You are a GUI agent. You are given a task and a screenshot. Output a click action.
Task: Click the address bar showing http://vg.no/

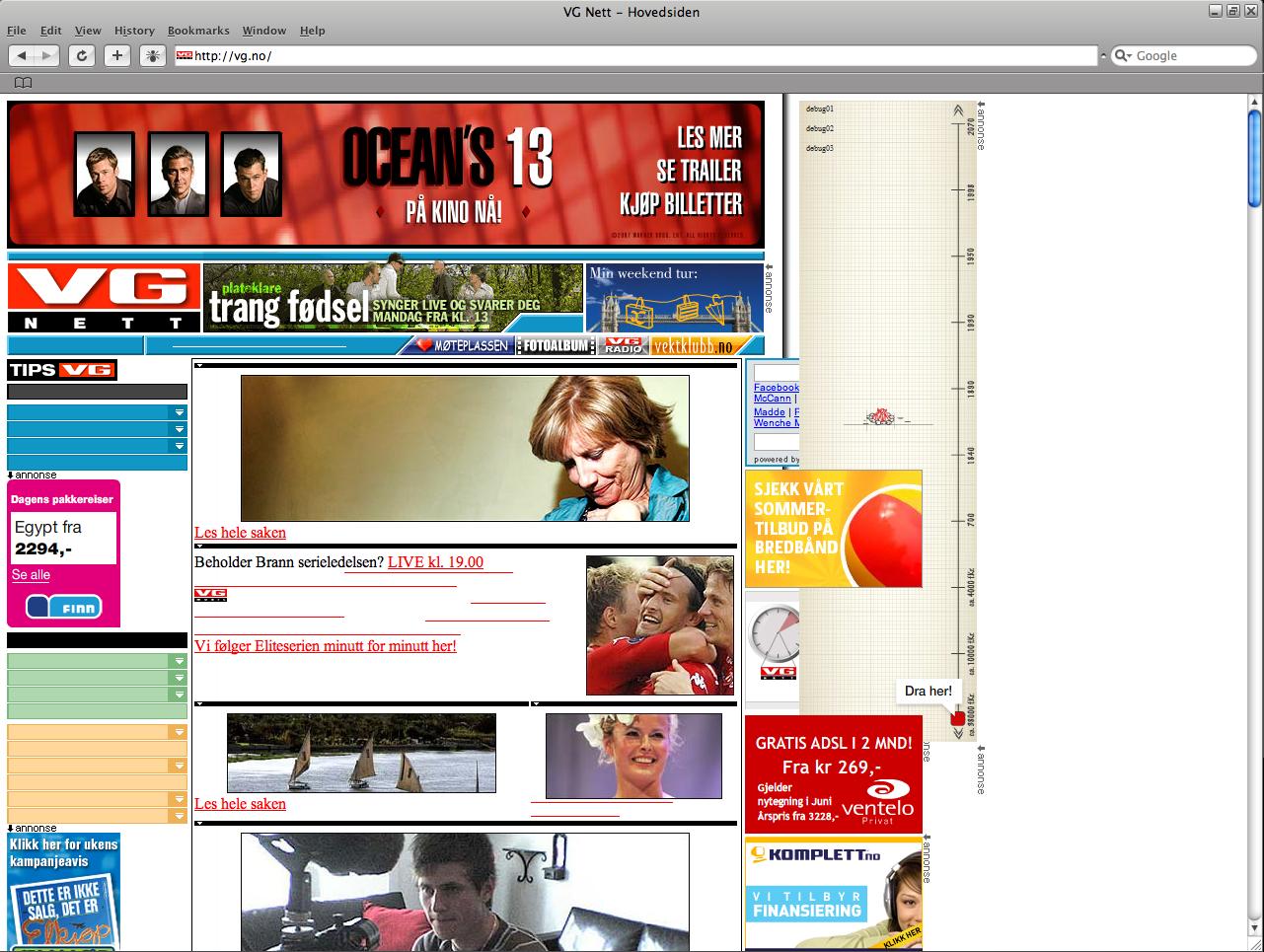click(636, 56)
